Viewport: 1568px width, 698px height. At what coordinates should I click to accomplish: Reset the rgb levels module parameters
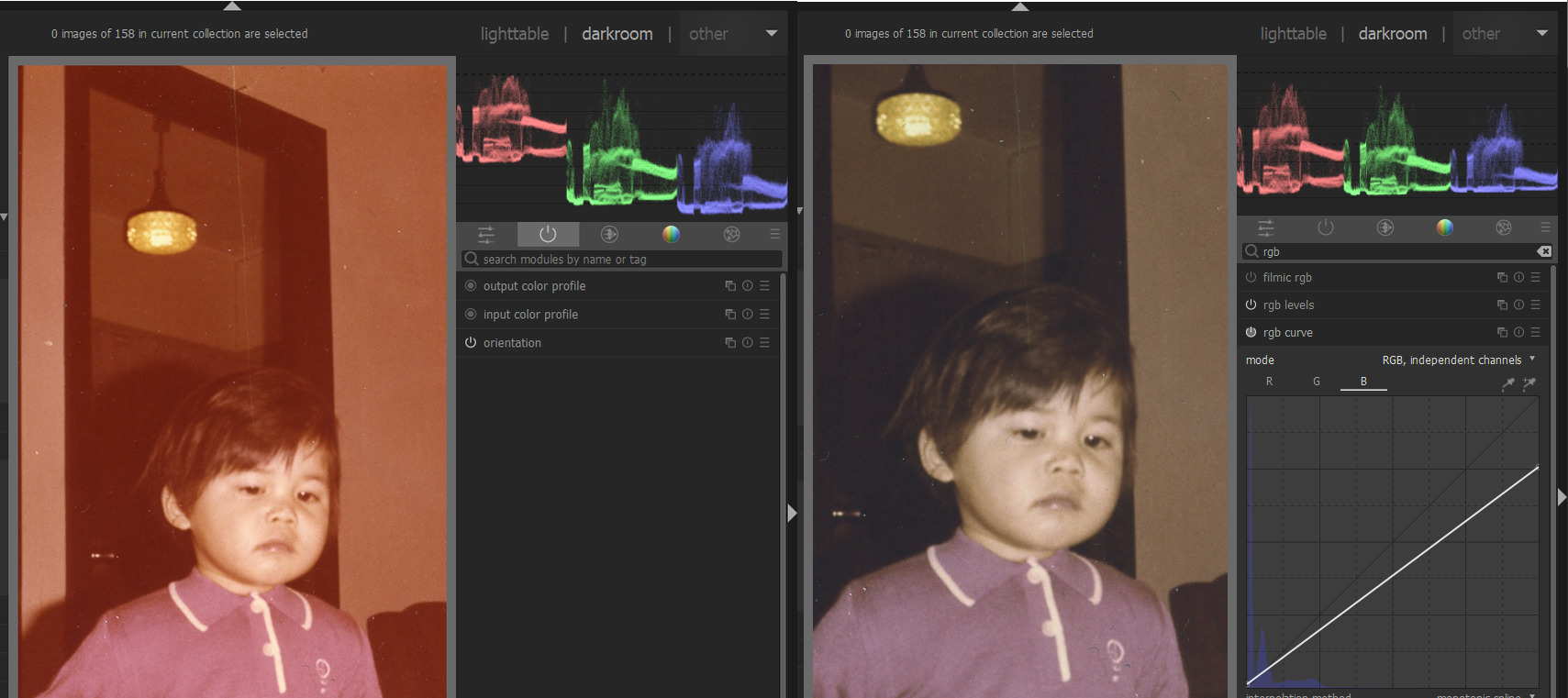point(1518,305)
